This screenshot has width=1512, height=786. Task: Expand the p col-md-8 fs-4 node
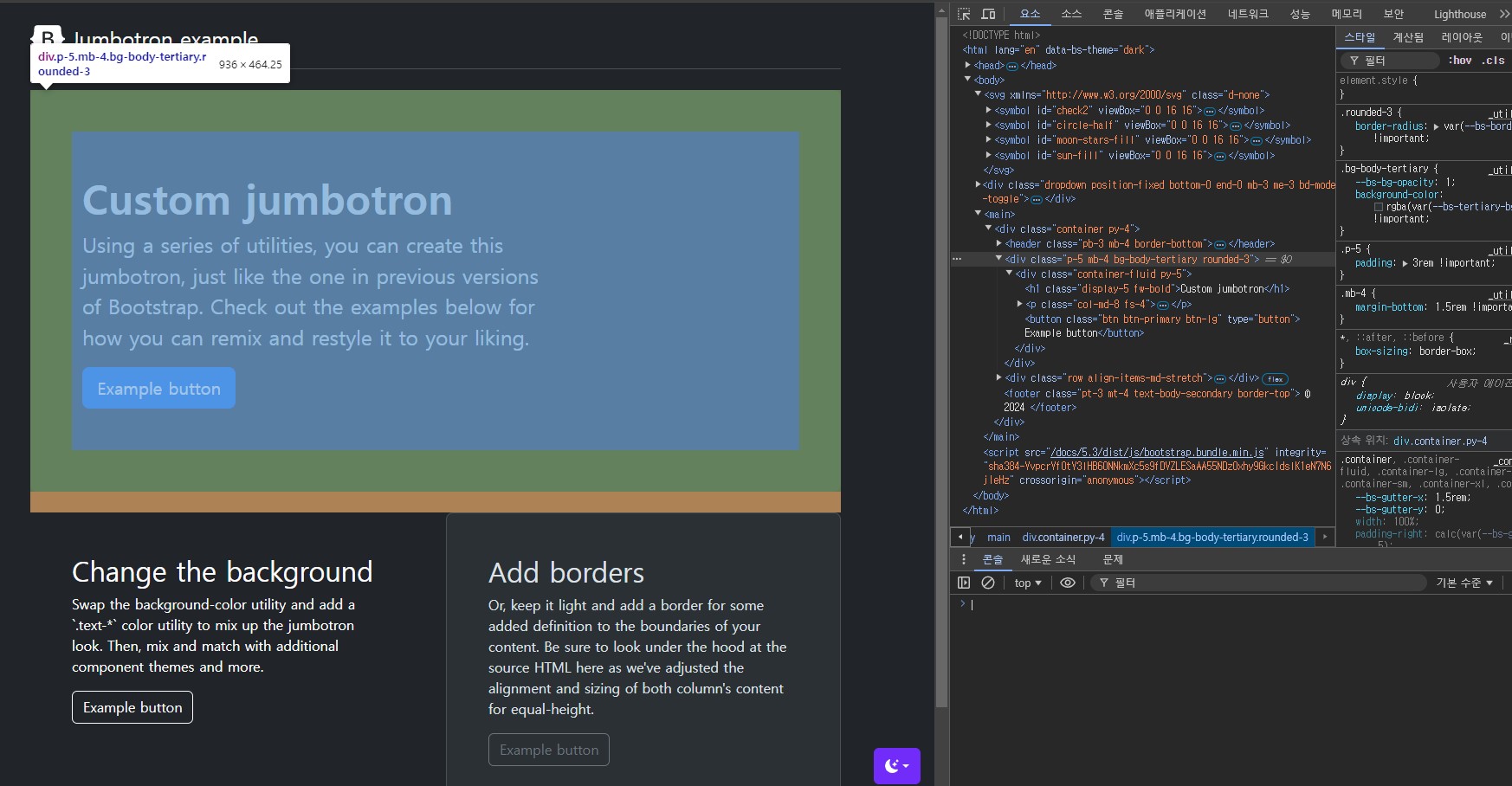[1020, 304]
